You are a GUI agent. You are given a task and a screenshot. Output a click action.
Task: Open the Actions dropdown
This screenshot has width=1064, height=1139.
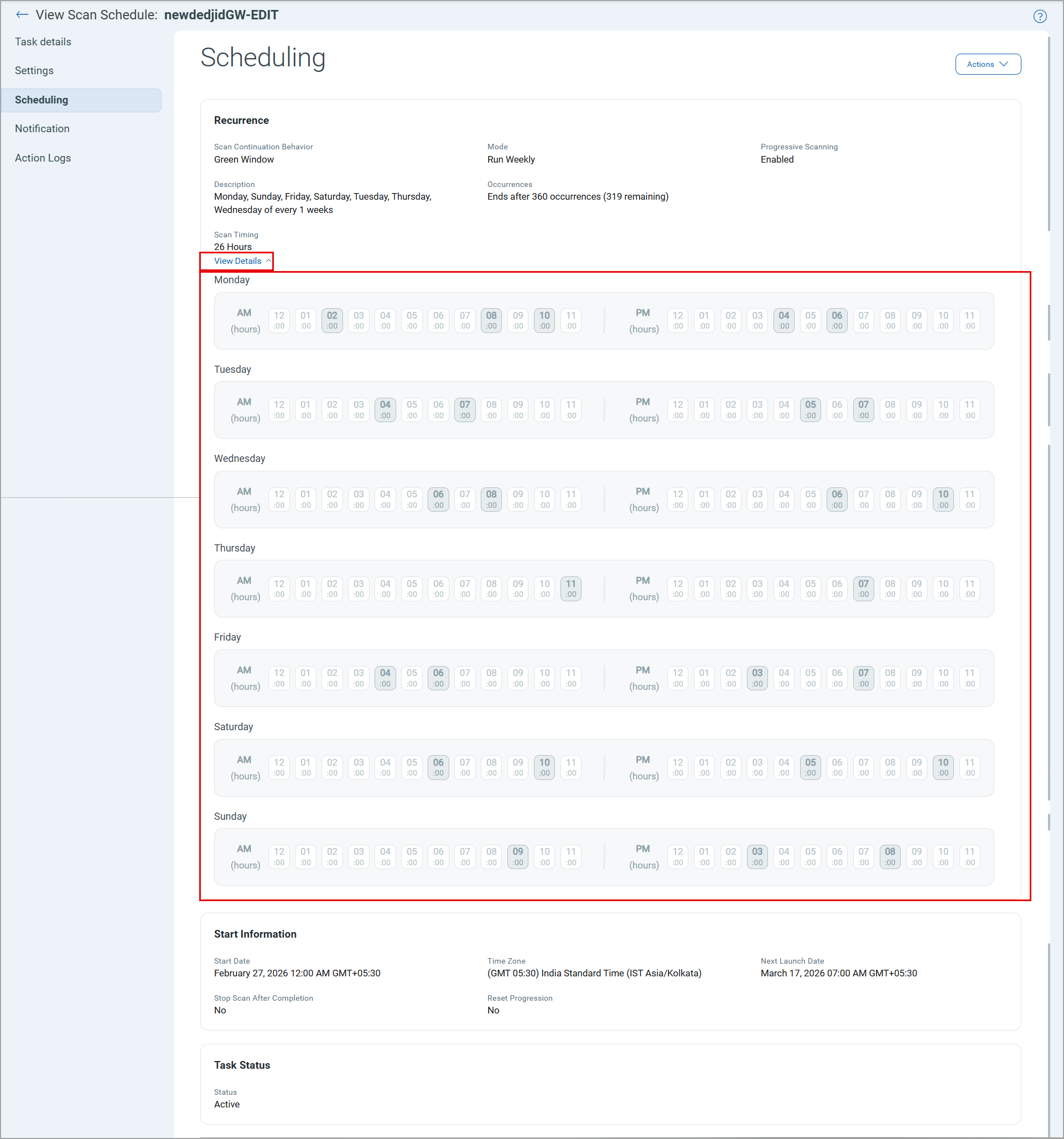987,64
